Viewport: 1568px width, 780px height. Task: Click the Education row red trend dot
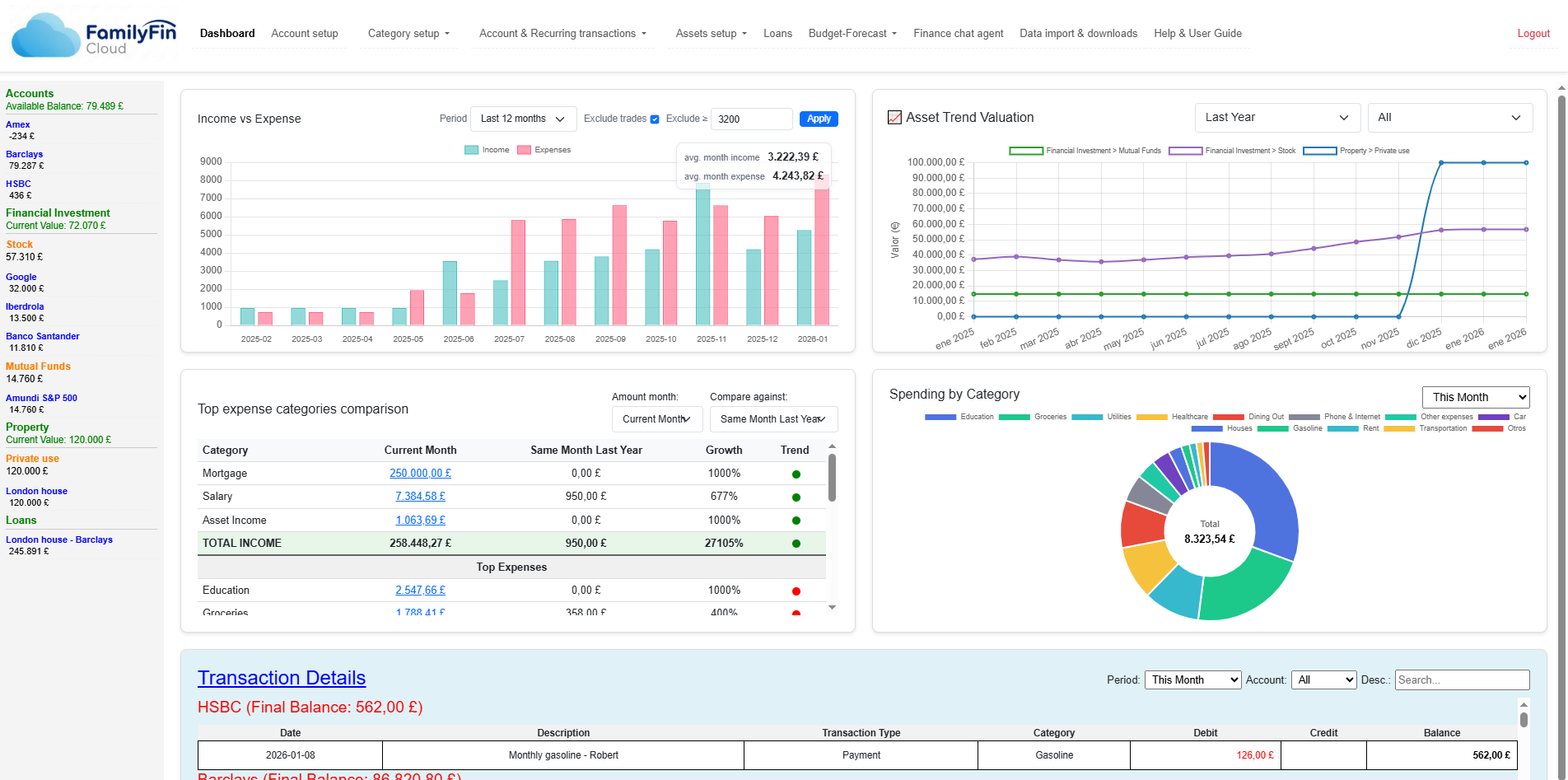click(796, 591)
